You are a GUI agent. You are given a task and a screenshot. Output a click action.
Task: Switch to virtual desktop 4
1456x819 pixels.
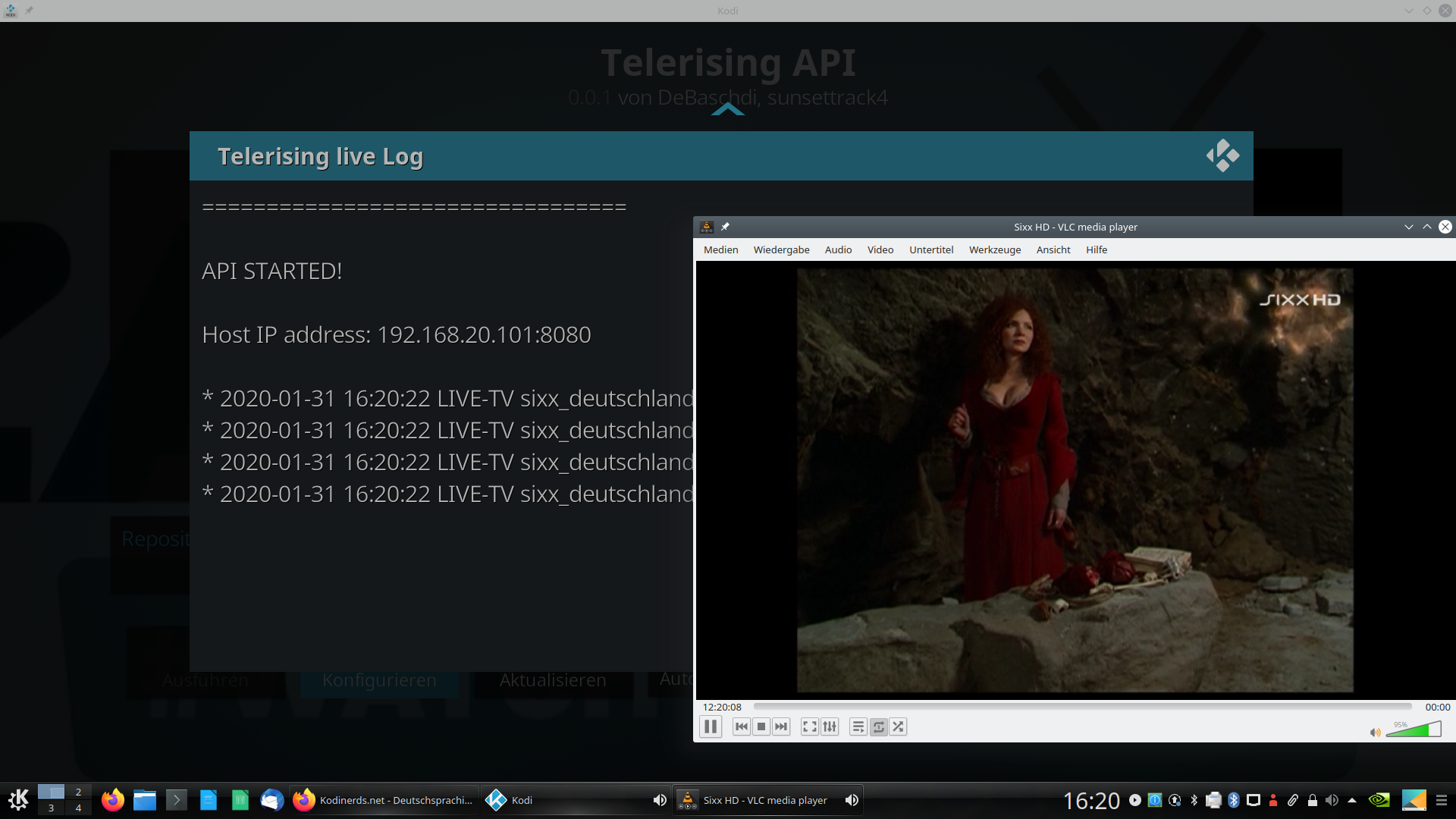point(78,808)
